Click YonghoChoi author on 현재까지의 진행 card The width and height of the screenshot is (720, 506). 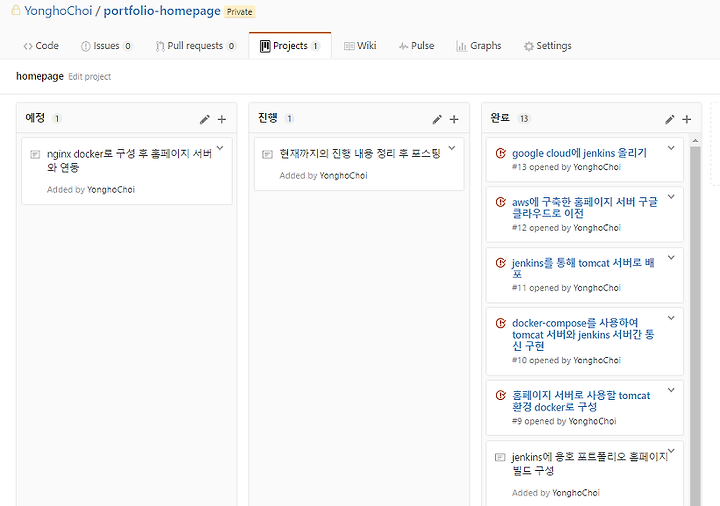343,175
